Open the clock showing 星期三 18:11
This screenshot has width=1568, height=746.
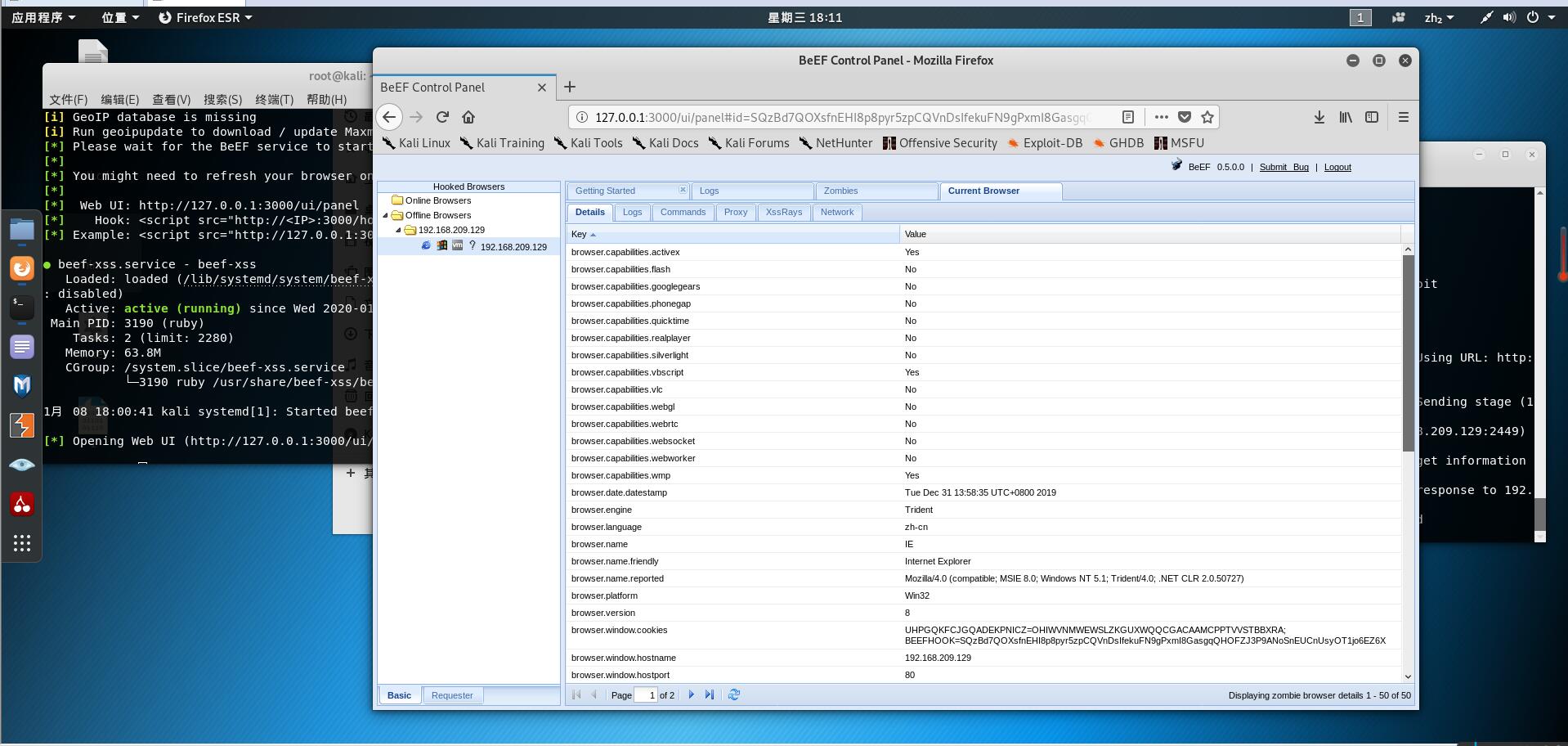pos(804,17)
